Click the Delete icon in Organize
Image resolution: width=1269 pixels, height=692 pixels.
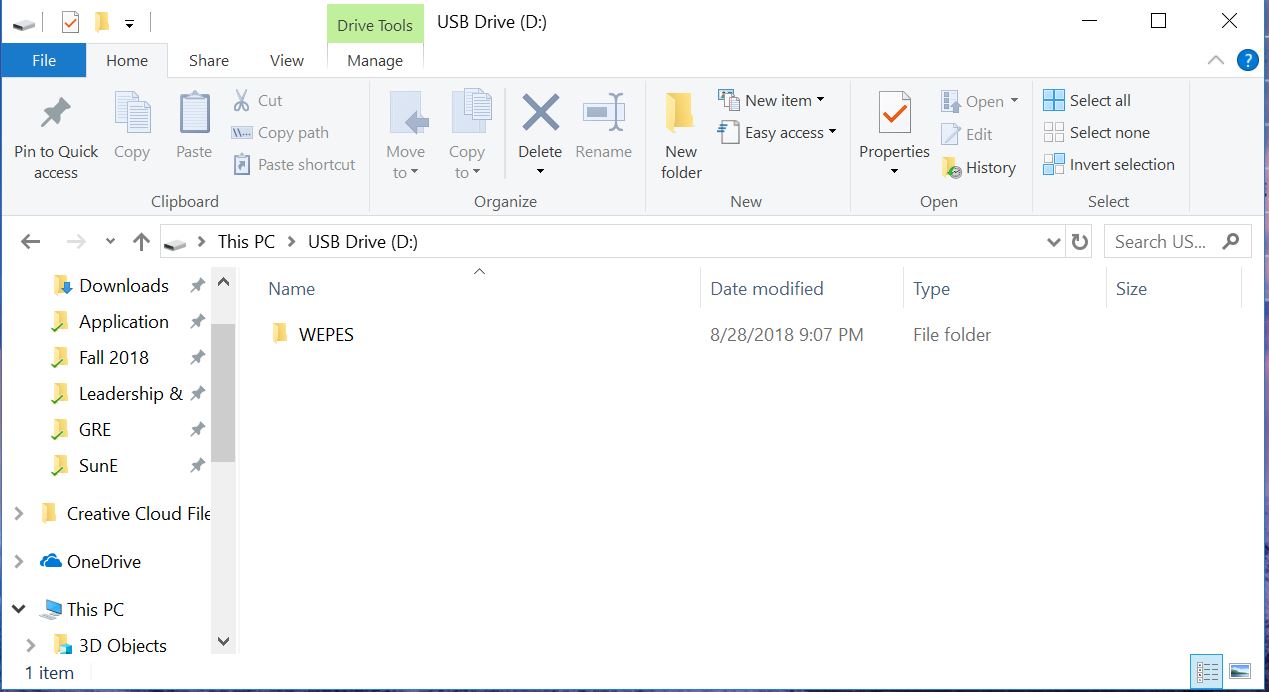(540, 114)
